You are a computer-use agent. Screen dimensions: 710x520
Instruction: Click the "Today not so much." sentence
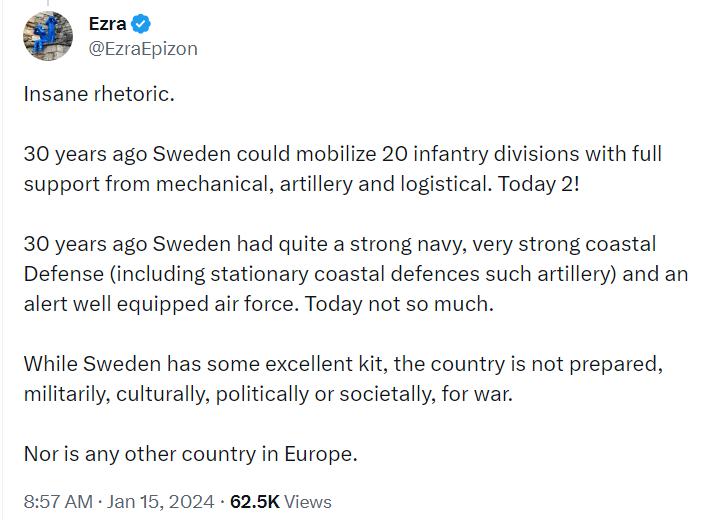coord(399,304)
